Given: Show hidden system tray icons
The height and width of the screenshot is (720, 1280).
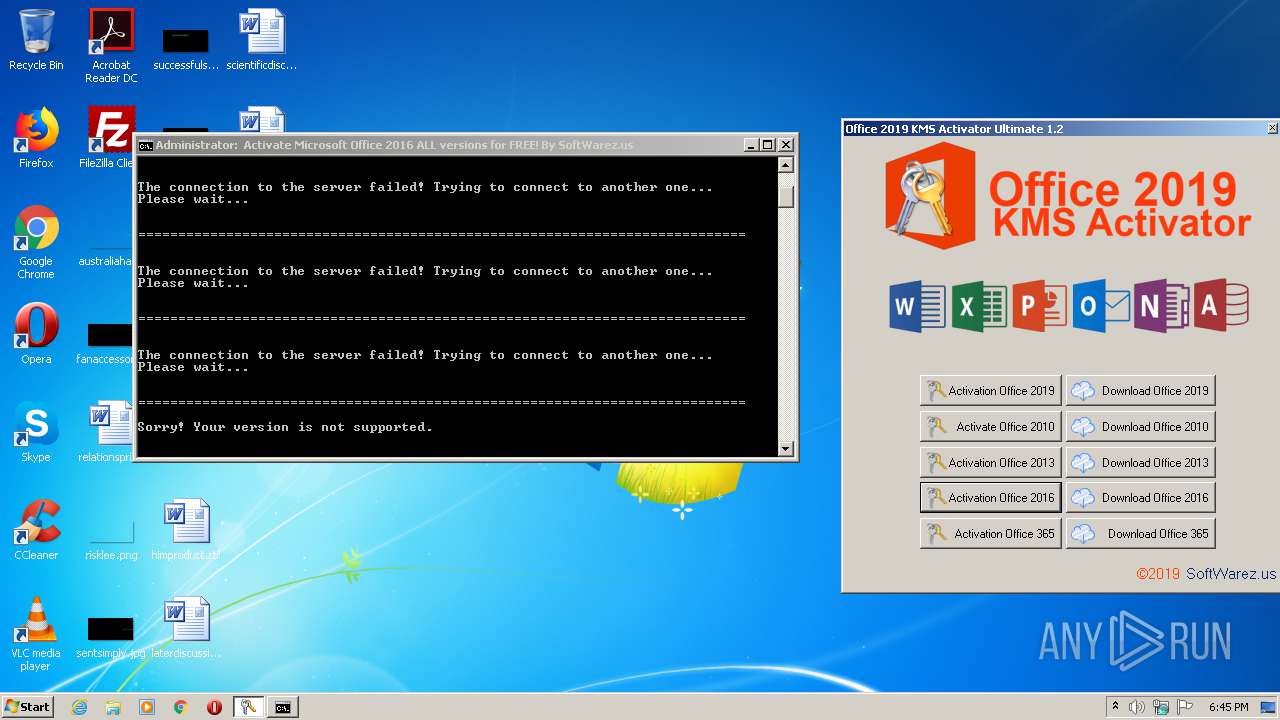Looking at the screenshot, I should tap(1115, 707).
